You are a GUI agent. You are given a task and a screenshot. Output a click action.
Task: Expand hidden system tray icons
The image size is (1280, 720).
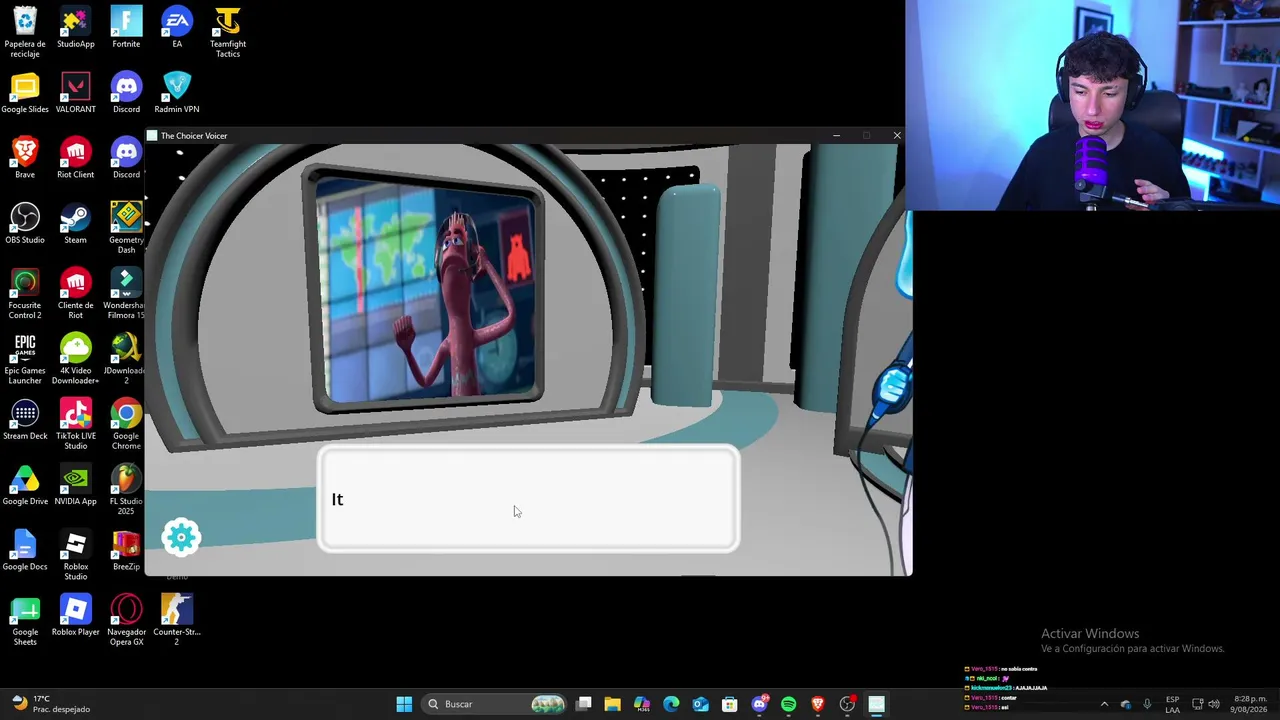(x=1104, y=704)
